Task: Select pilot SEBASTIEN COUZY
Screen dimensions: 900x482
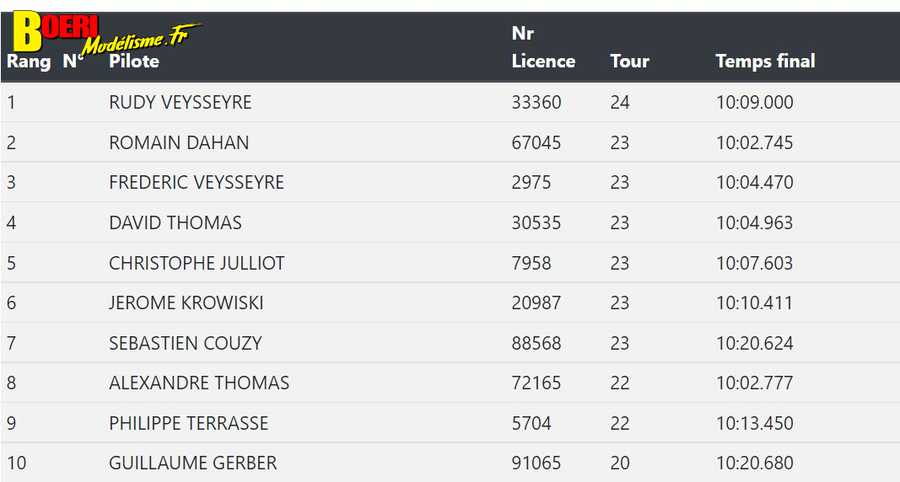Action: point(185,343)
